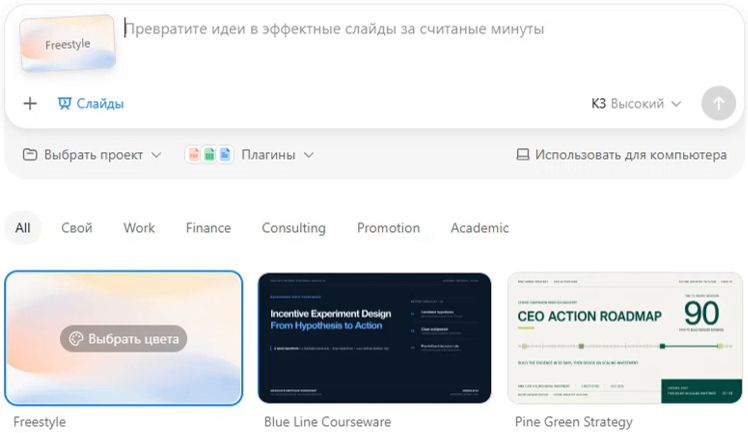This screenshot has width=748, height=433.
Task: Click Использовать для компьютера
Action: 622,155
